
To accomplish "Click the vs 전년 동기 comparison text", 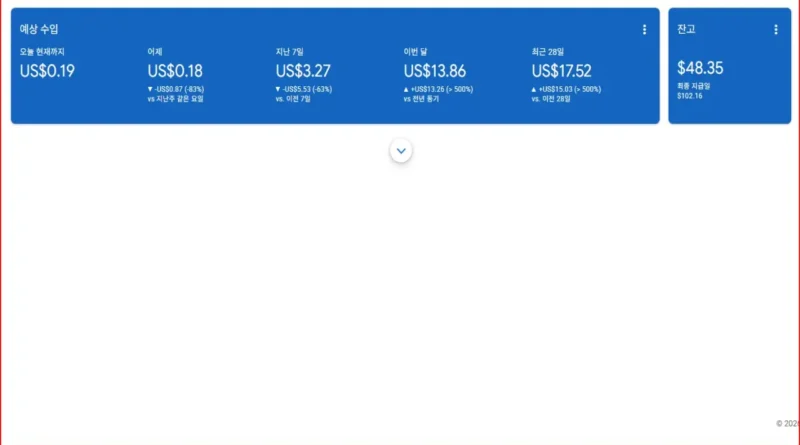I will 421,98.
